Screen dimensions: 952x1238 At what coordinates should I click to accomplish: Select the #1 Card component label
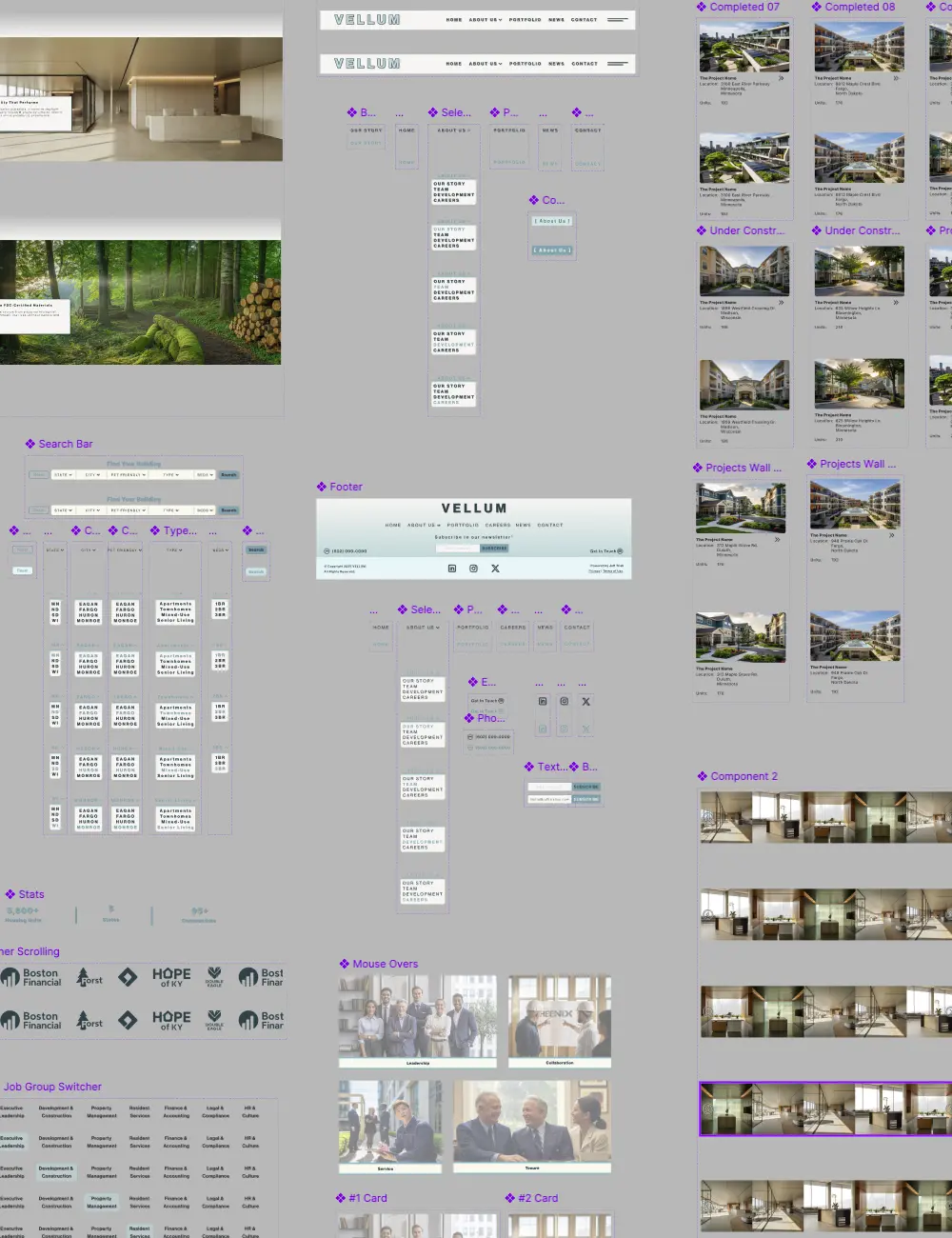tap(368, 1198)
